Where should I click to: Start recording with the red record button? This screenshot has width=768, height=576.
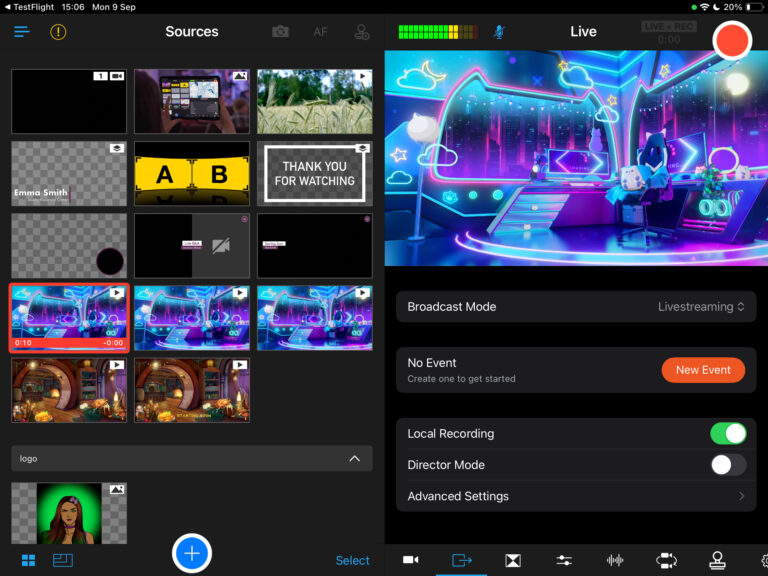tap(732, 41)
